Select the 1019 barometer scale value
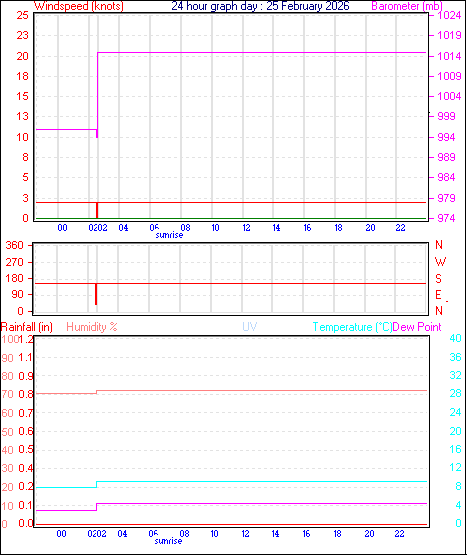467x559 pixels. [x=449, y=35]
